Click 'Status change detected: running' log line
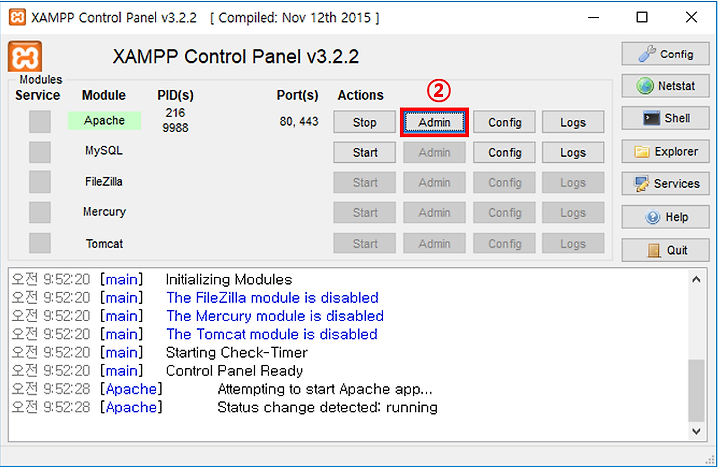Image resolution: width=720 pixels, height=467 pixels. (x=327, y=407)
